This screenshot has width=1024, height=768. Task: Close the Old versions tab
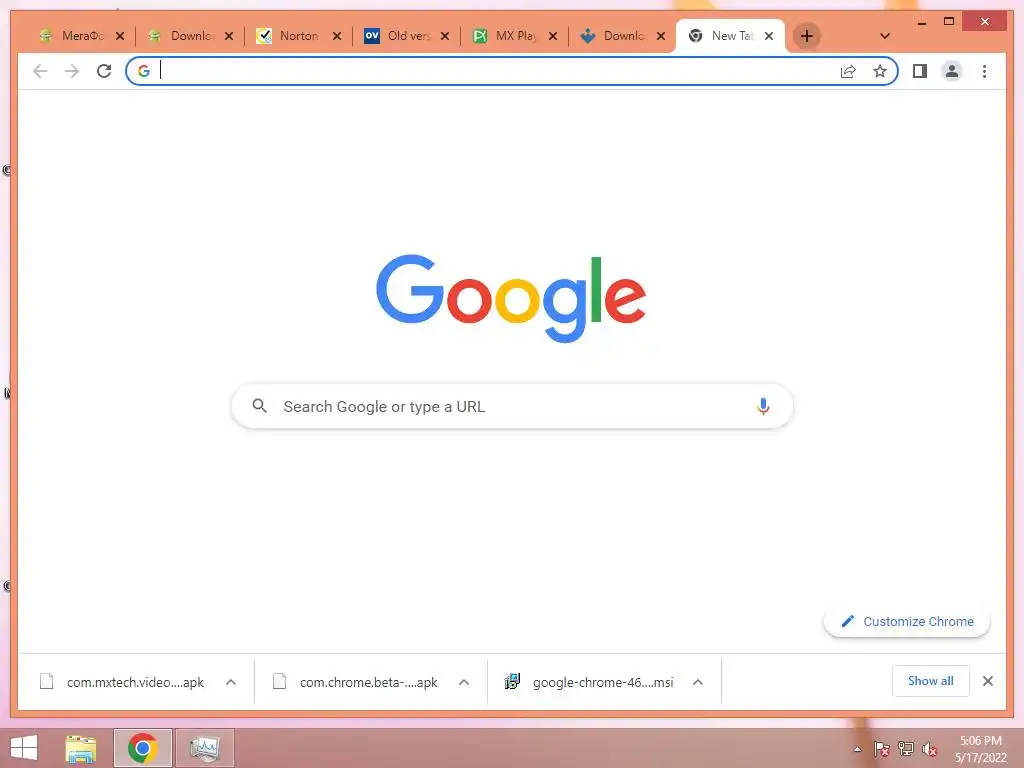point(445,36)
